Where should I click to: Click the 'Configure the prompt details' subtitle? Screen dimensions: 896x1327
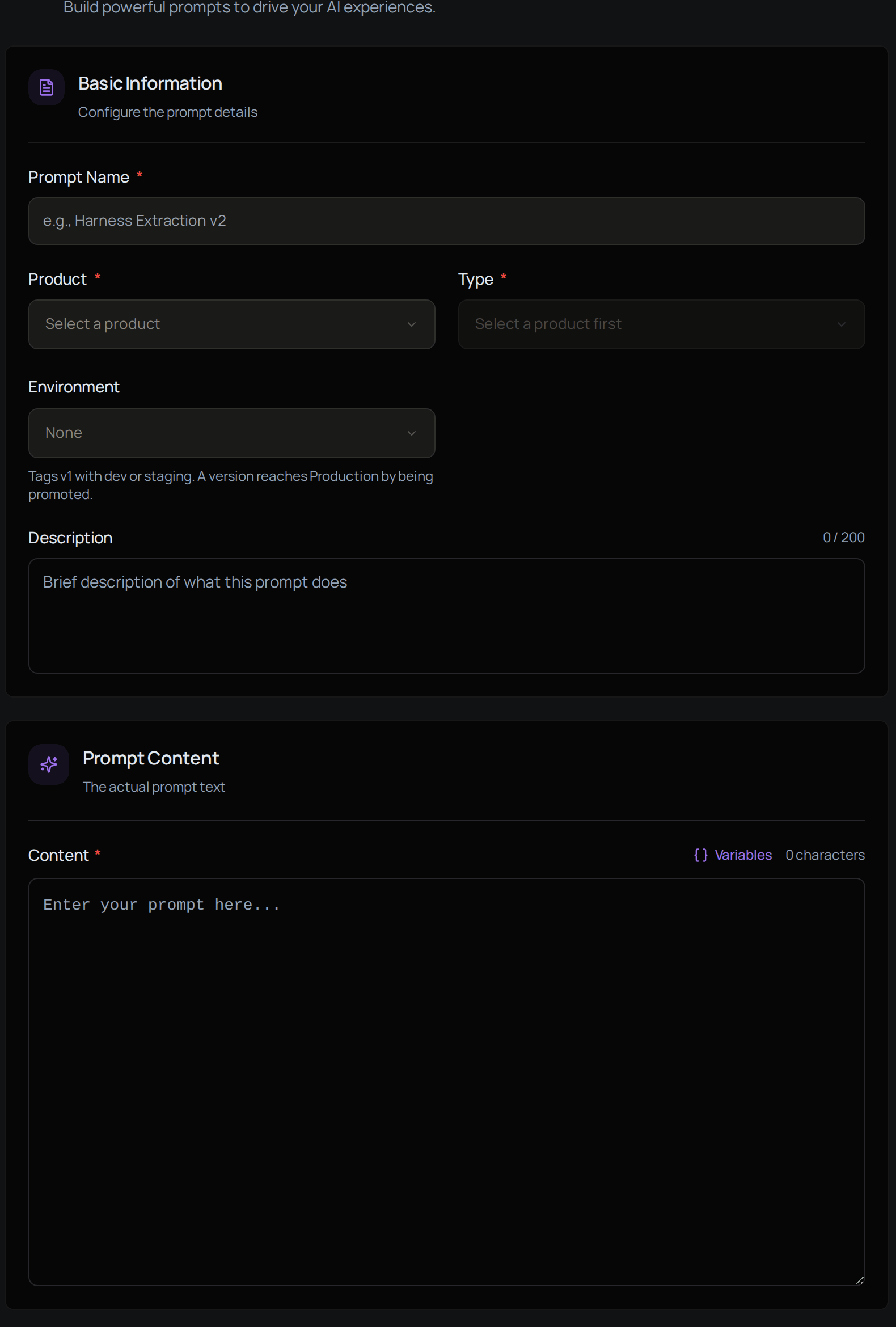(x=168, y=112)
